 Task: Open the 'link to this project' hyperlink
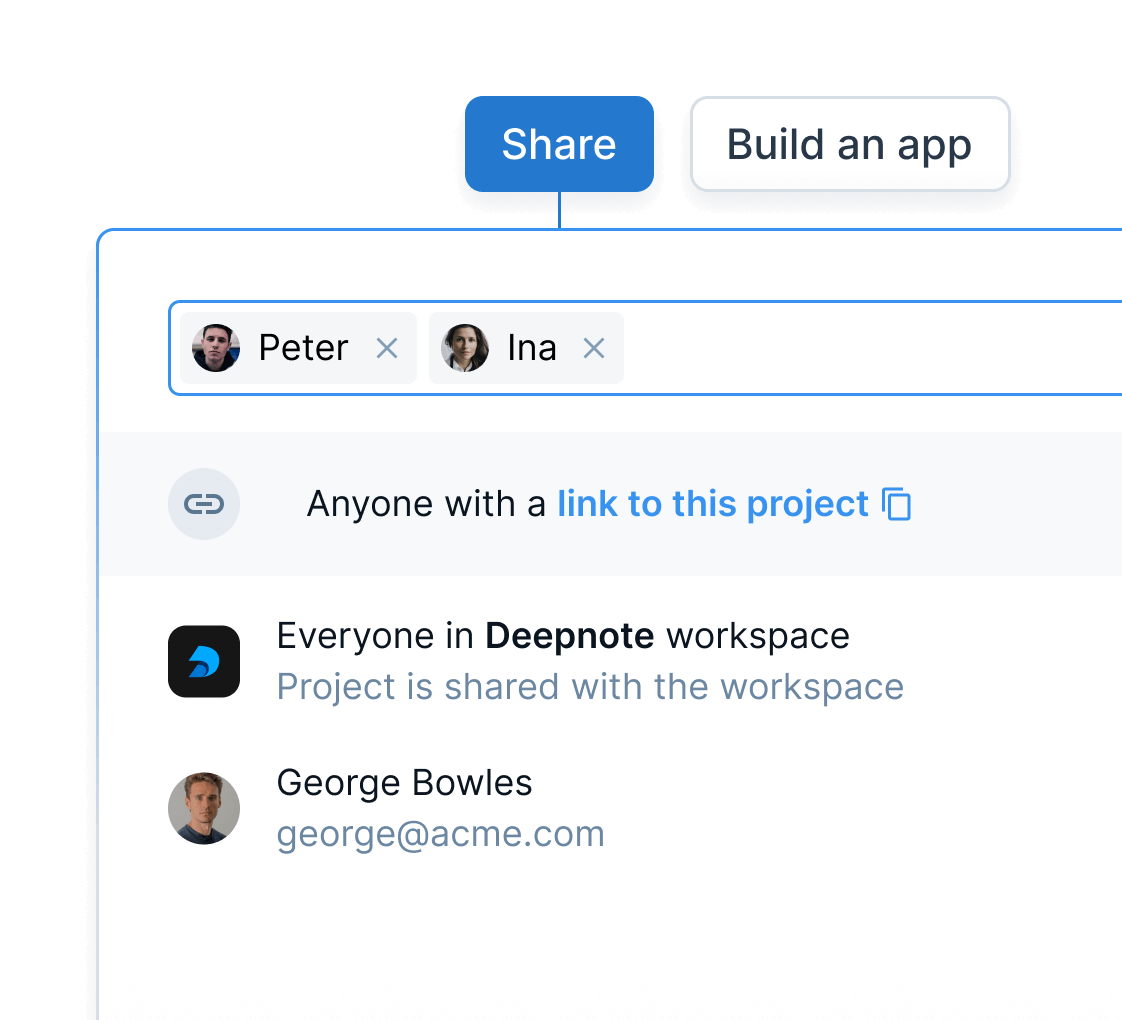[712, 504]
